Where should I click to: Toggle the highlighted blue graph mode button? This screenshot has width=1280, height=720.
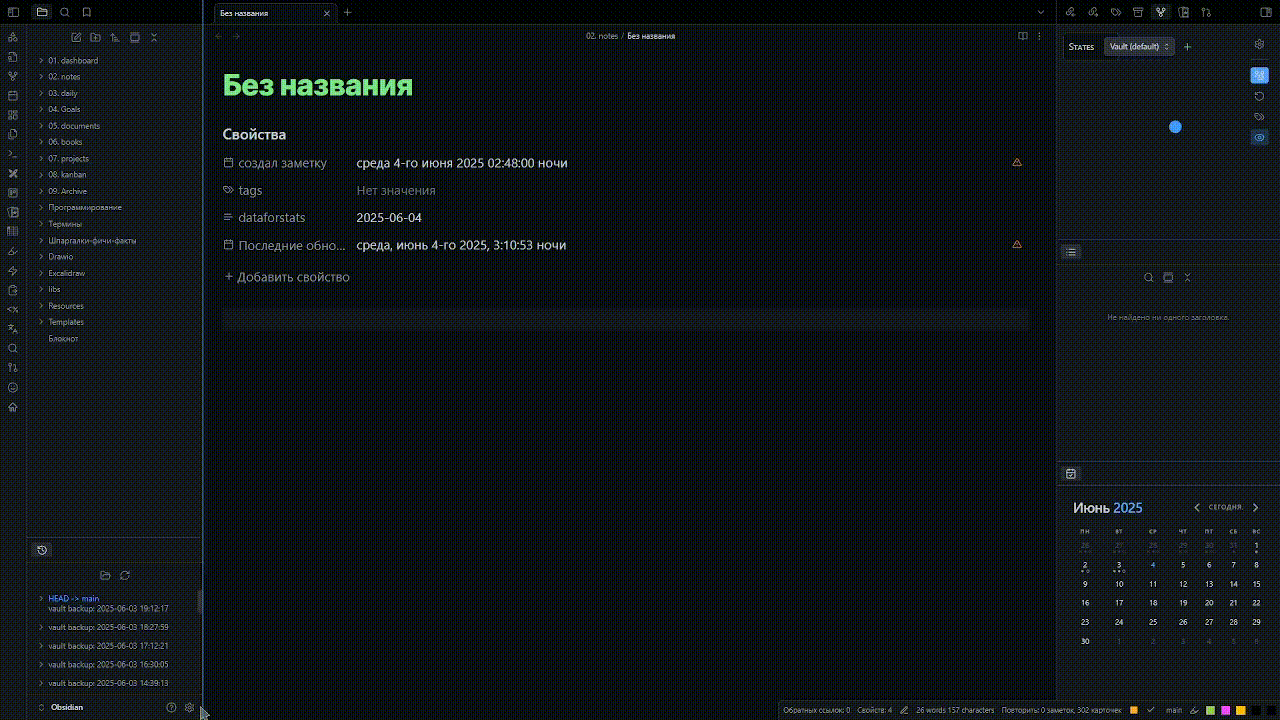[1259, 76]
